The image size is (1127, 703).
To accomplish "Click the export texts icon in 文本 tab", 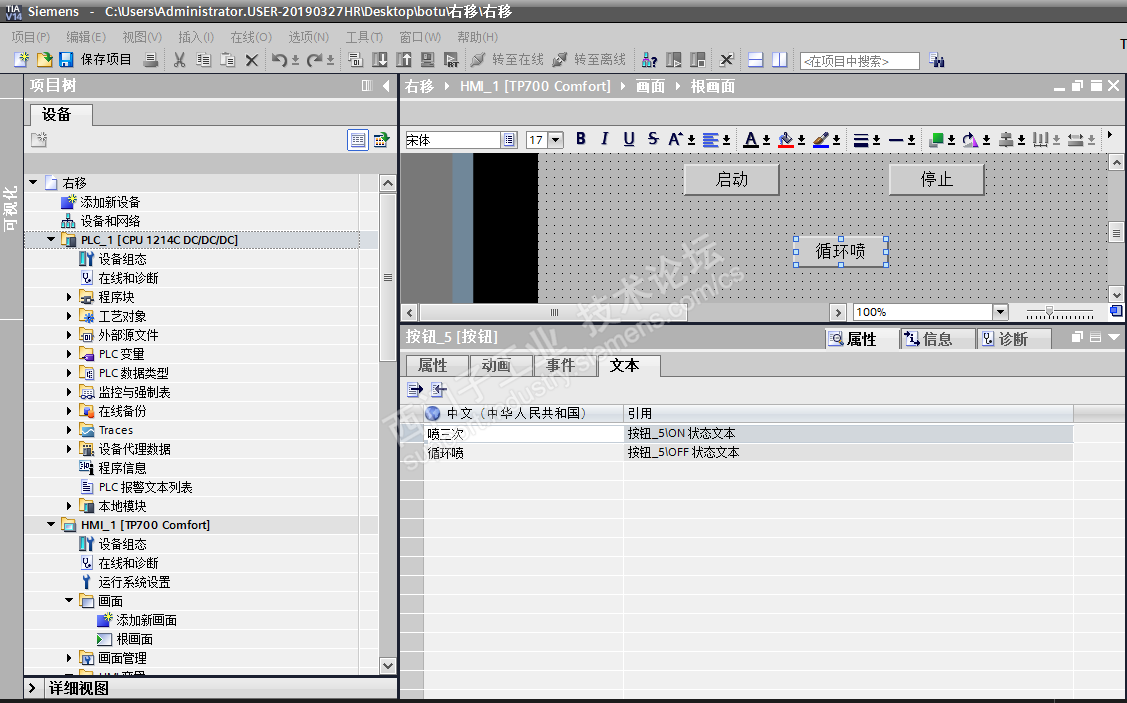I will [415, 390].
